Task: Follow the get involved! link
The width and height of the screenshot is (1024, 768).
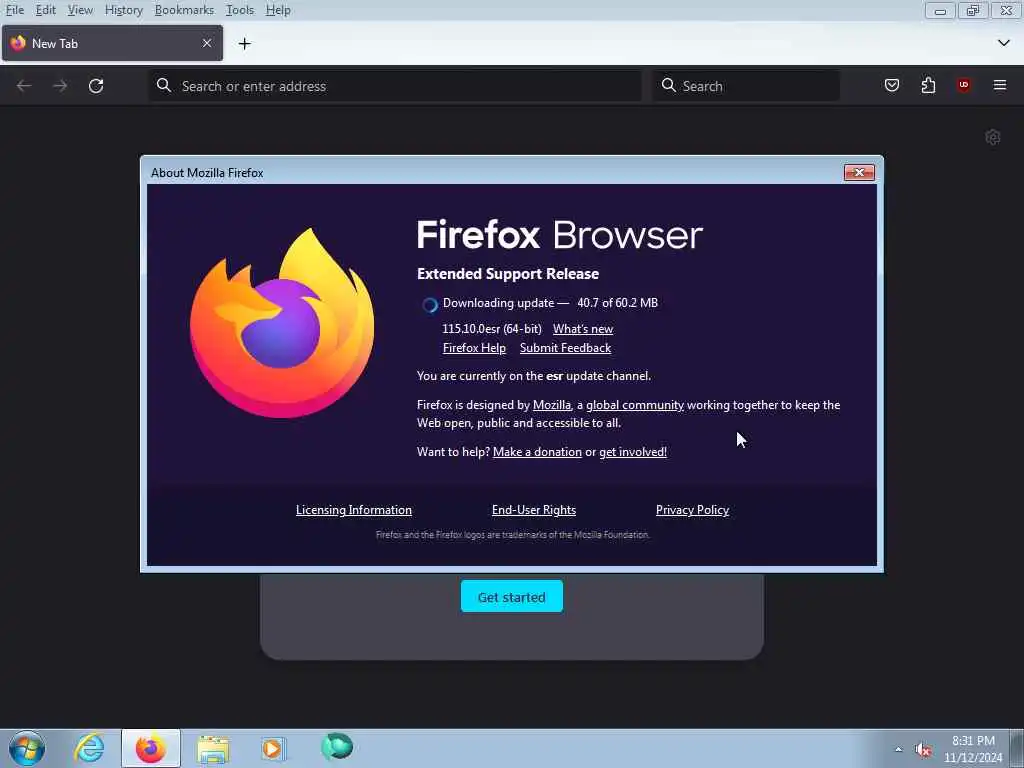Action: point(633,452)
